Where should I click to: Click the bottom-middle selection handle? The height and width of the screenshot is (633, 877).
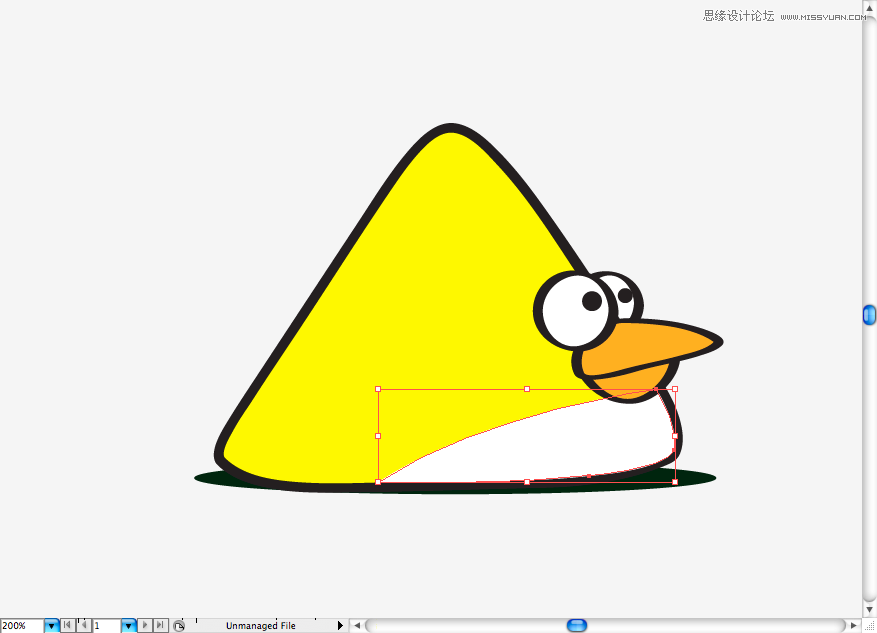527,482
